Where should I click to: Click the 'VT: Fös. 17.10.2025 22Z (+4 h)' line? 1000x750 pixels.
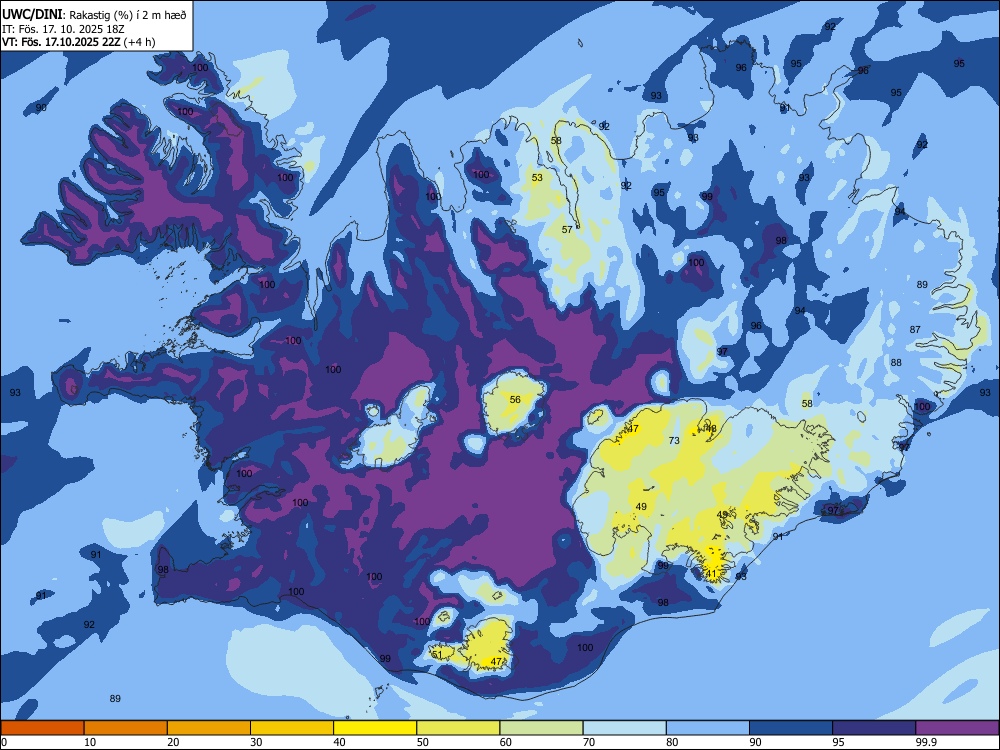(x=78, y=42)
